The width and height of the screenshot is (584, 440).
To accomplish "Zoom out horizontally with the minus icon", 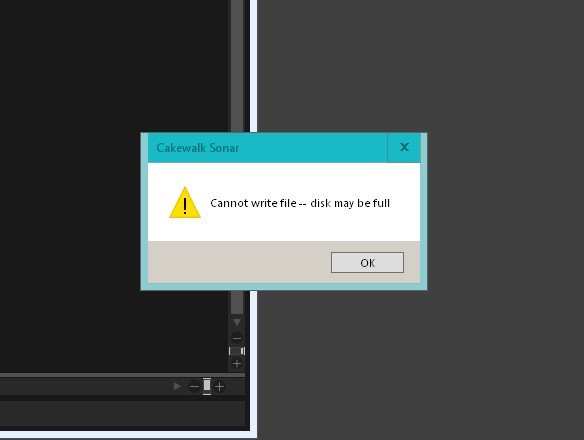I will click(194, 387).
